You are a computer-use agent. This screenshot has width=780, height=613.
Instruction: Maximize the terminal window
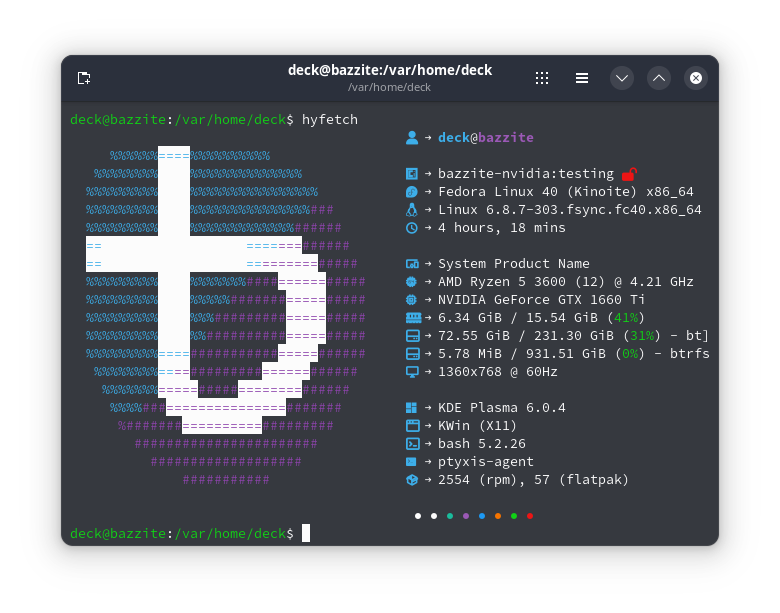tap(659, 78)
